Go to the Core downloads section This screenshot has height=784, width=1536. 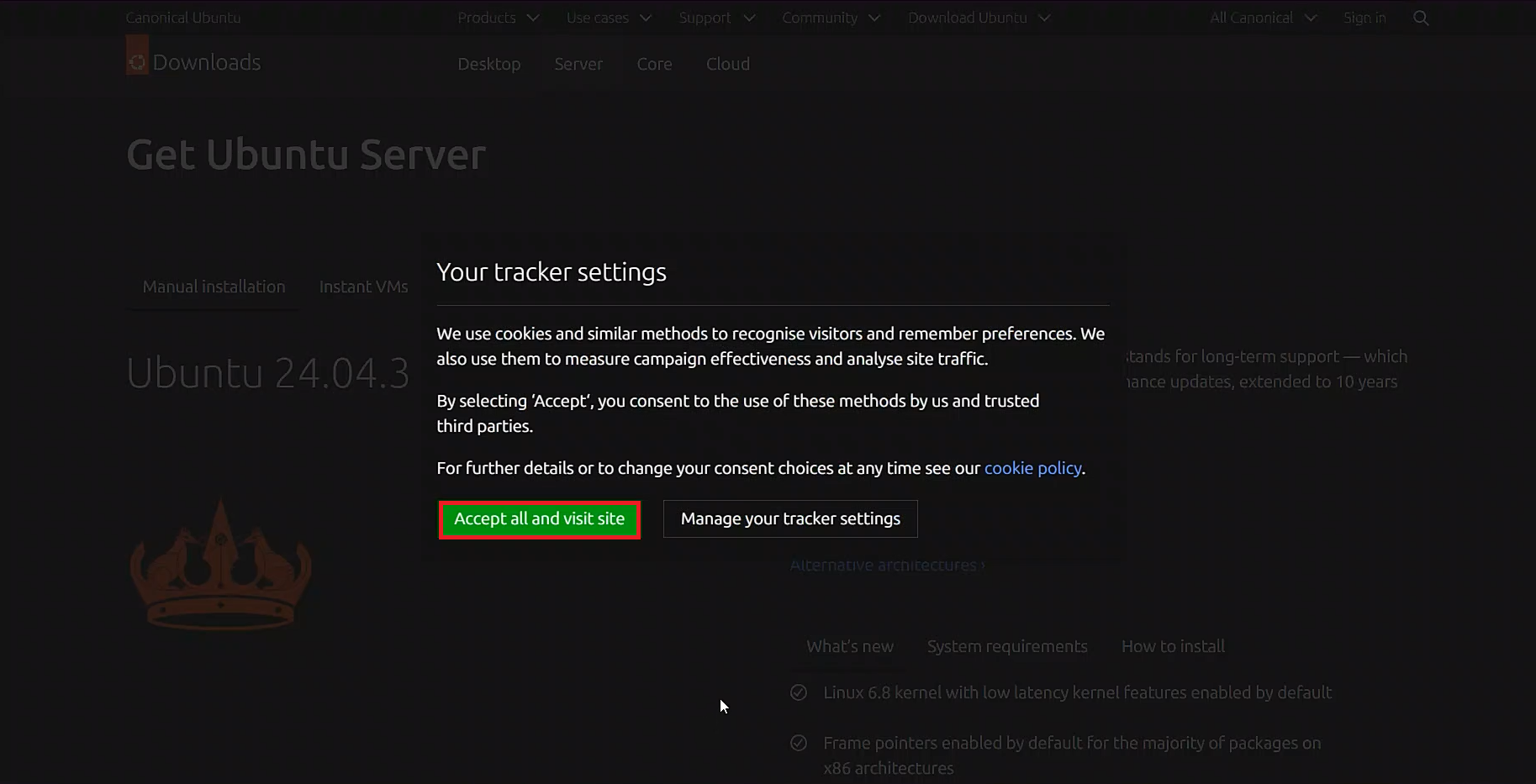click(x=654, y=64)
